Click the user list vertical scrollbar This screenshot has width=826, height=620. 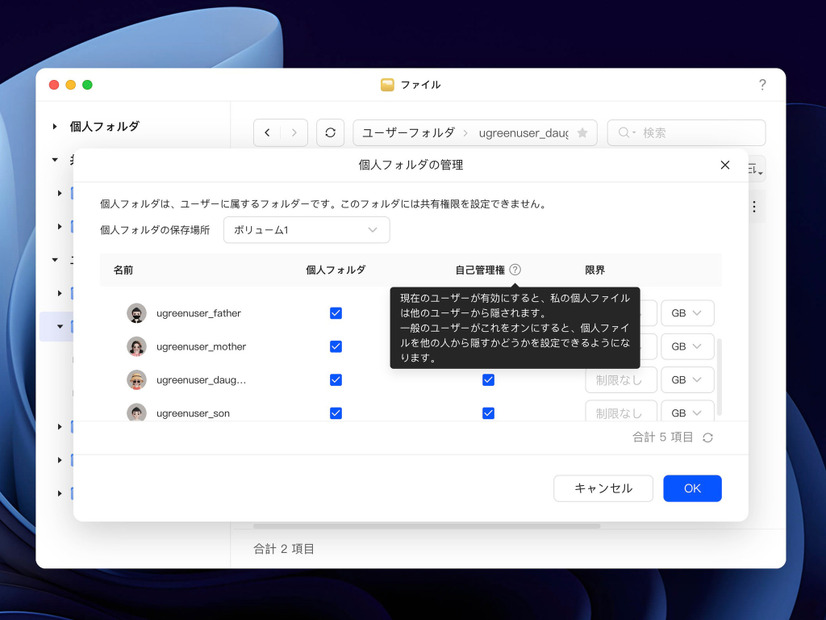click(719, 377)
